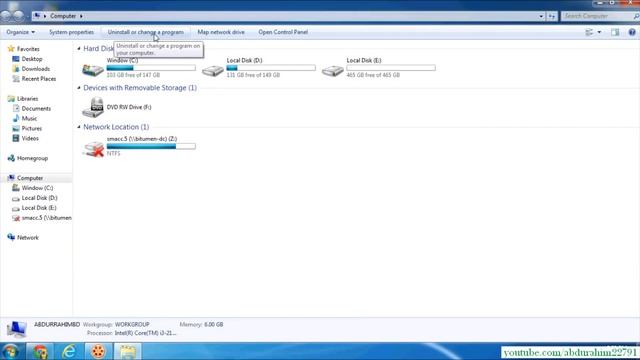This screenshot has width=640, height=360.
Task: Click the change view icon in toolbar
Action: click(x=589, y=32)
